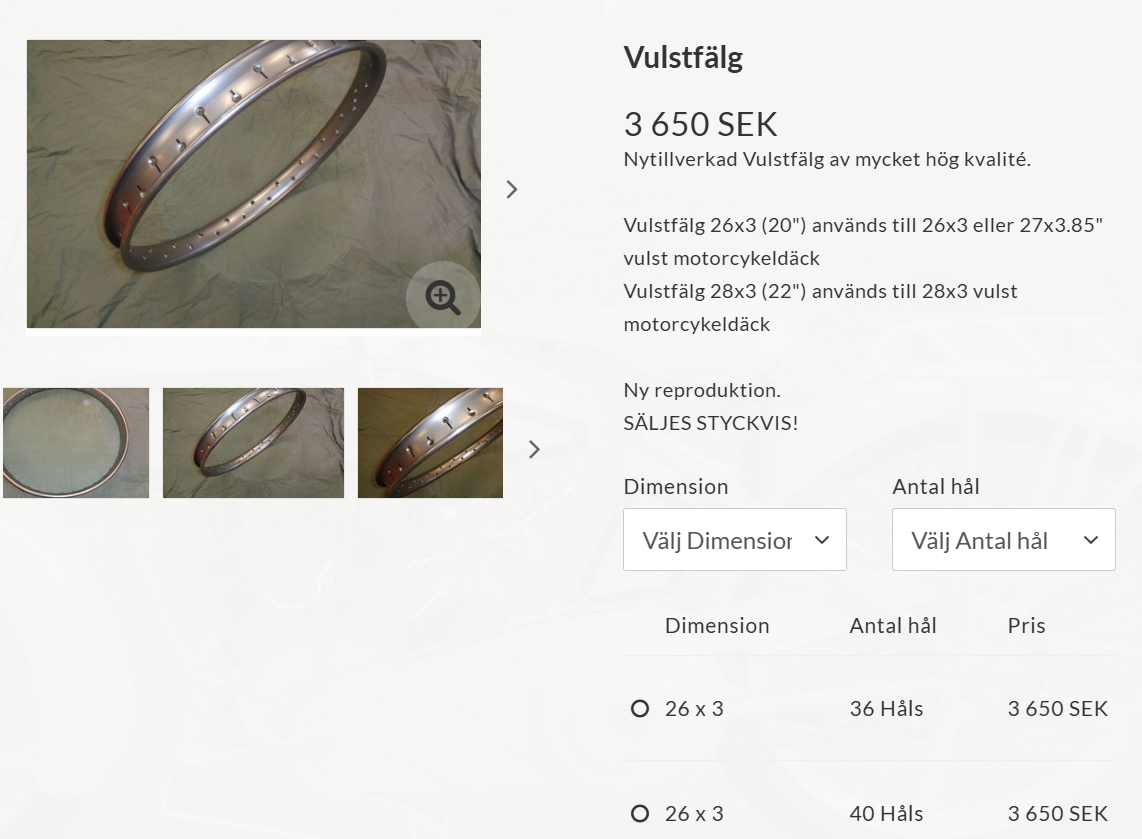Click the magnifier zoom icon on main image
Viewport: 1142px width, 839px height.
click(442, 297)
